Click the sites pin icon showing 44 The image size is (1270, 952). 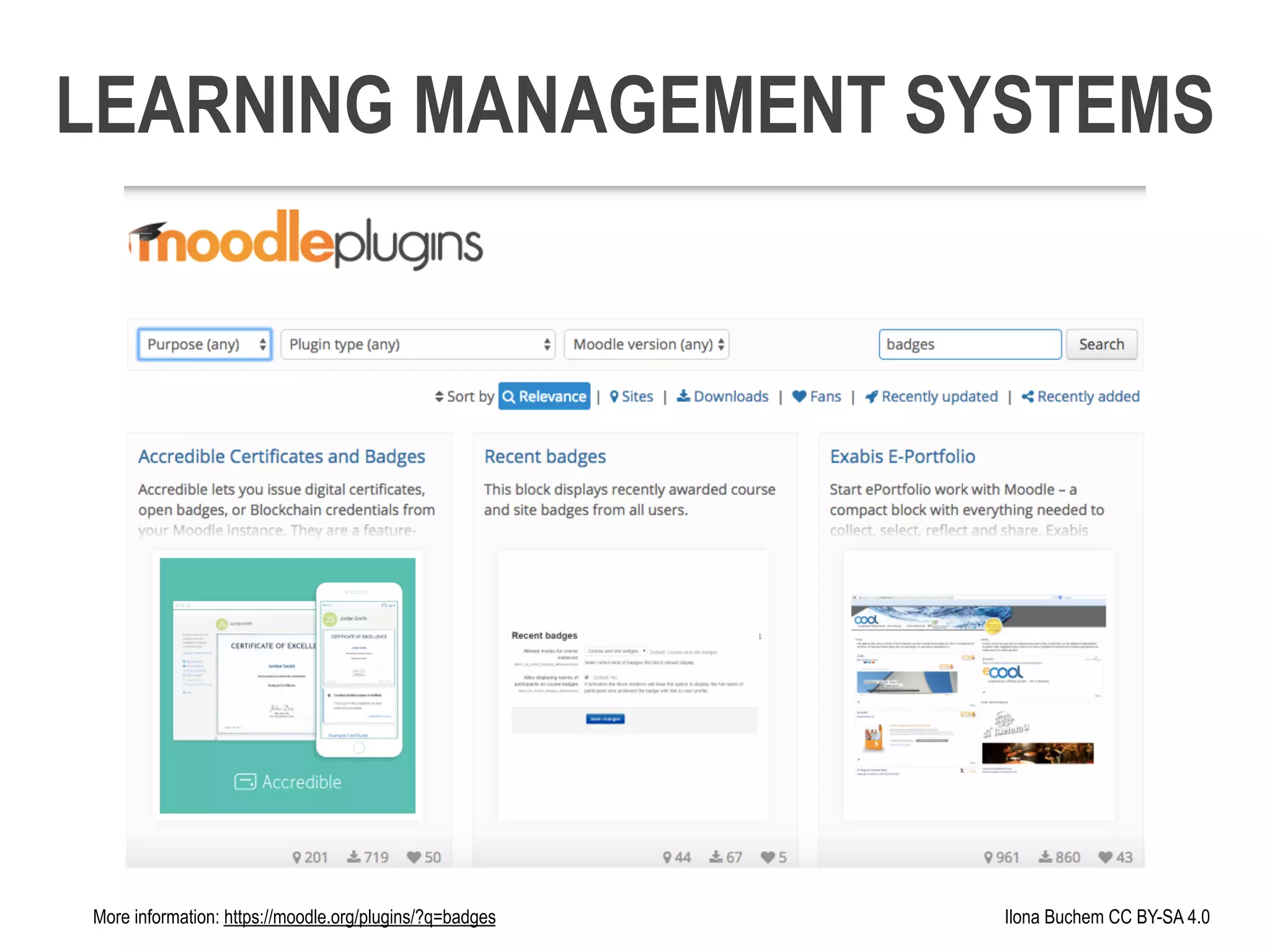coord(667,857)
